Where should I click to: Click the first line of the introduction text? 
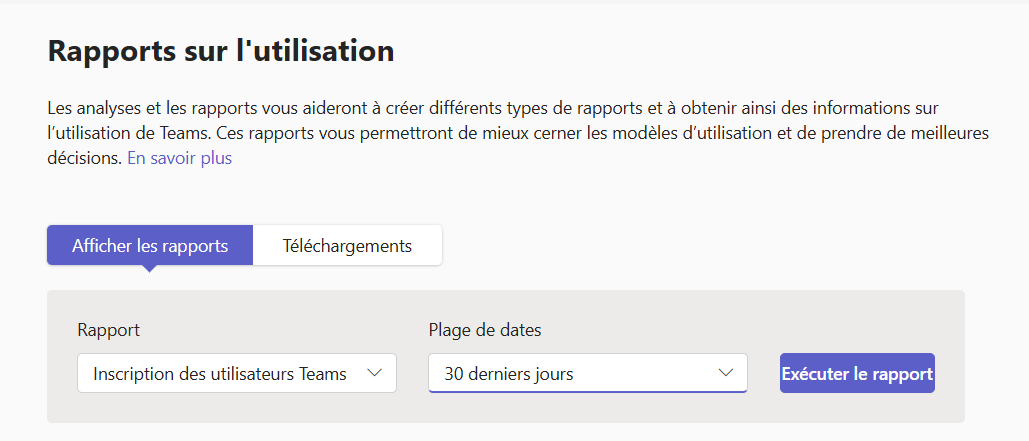[492, 106]
